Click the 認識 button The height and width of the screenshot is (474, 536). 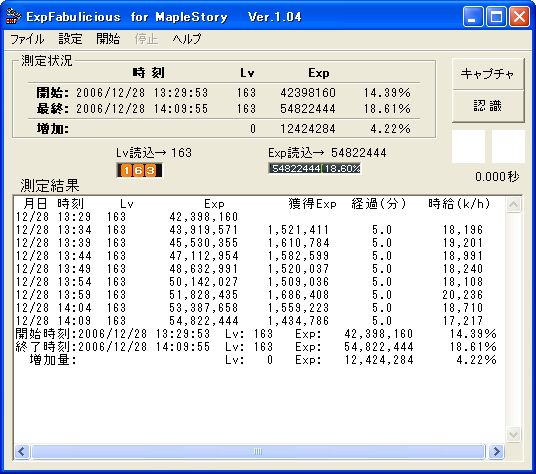(488, 106)
